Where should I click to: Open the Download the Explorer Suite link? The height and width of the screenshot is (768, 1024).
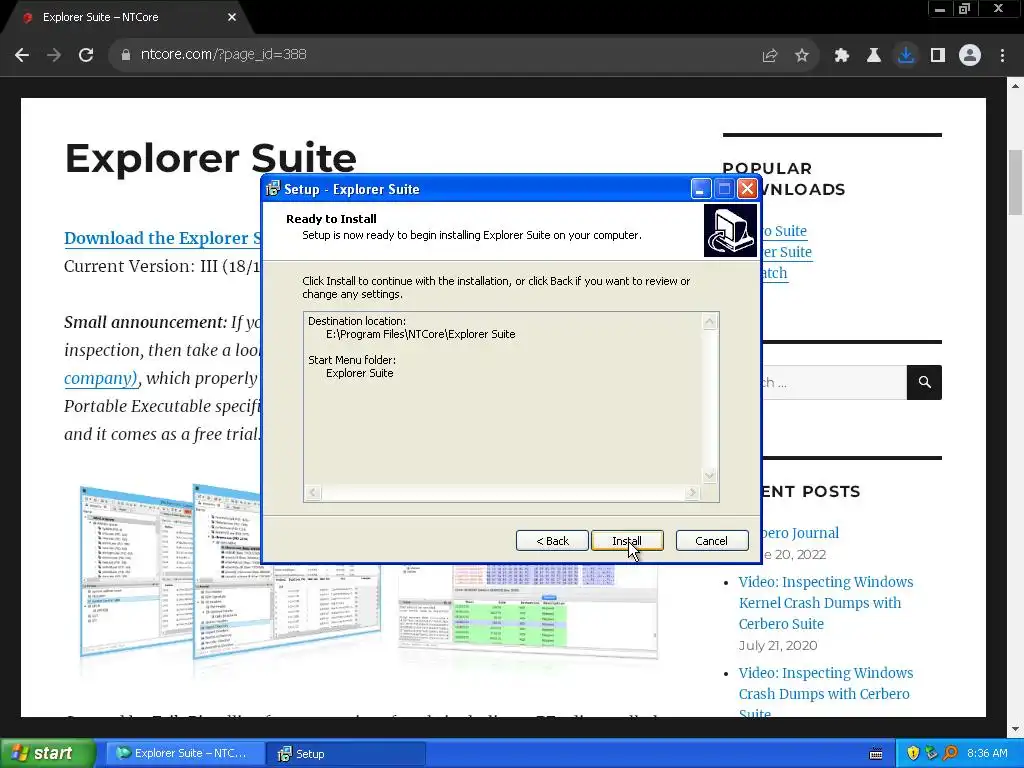[x=162, y=238]
